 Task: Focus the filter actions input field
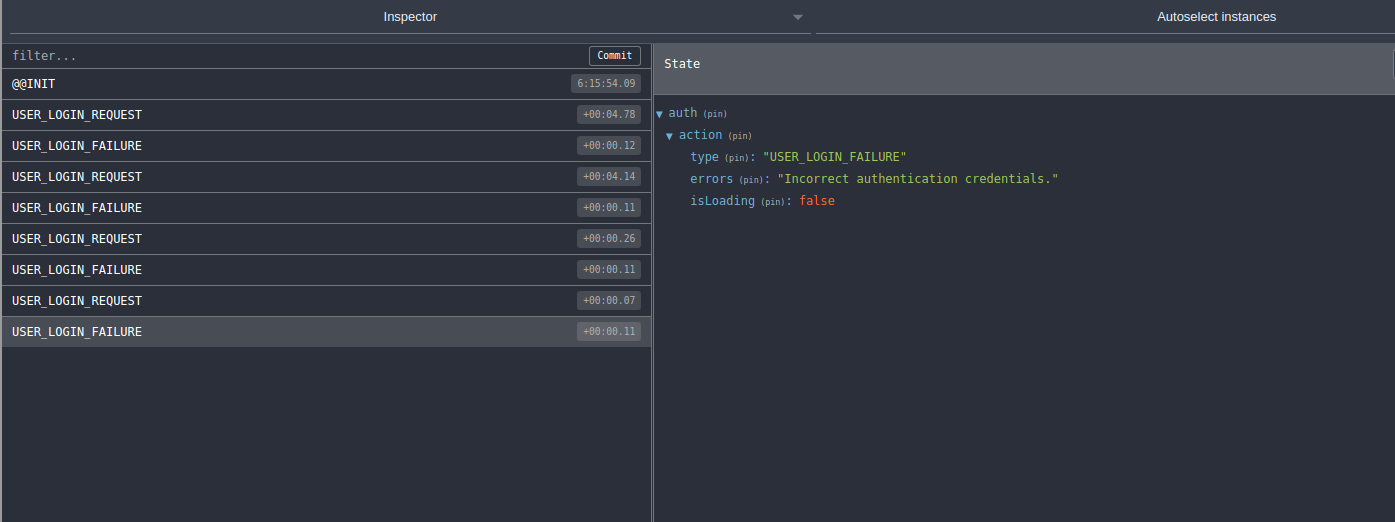point(295,56)
